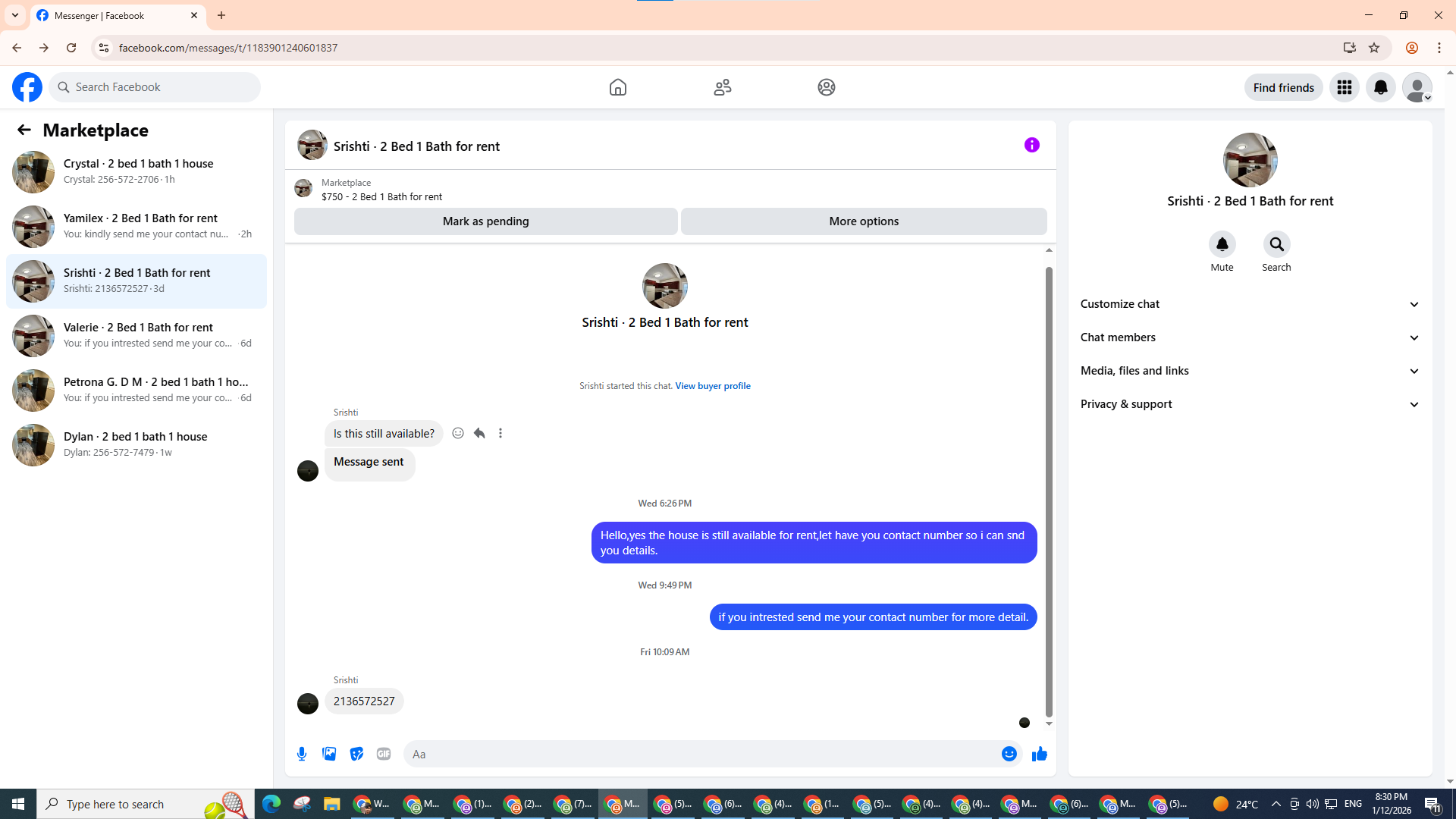Screen dimensions: 1456x819
Task: Expand Media, files and links
Action: tap(1250, 371)
